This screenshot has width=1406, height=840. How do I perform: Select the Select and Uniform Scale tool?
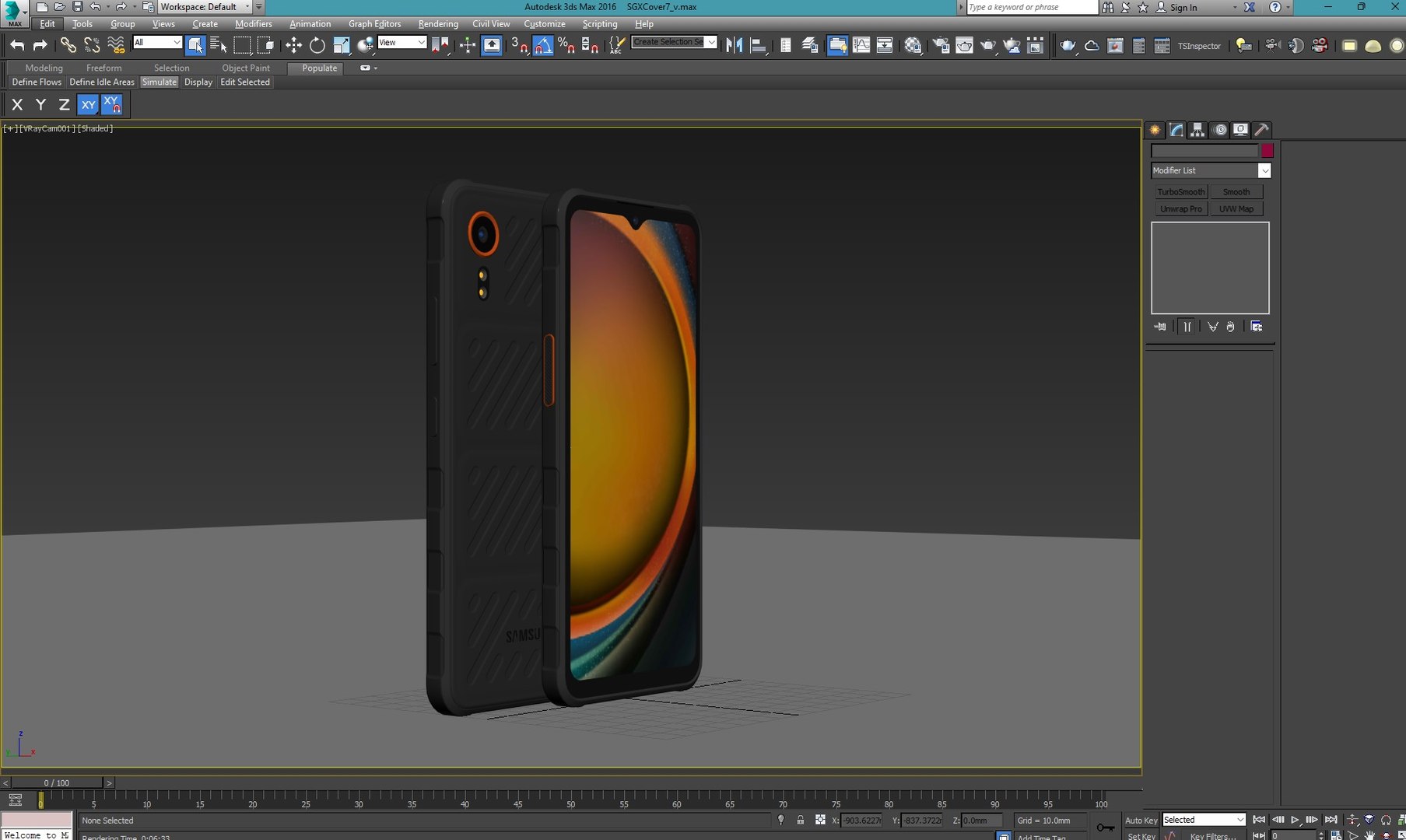[341, 45]
